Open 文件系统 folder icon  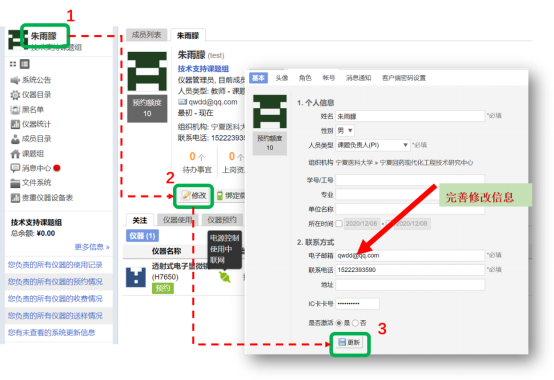click(15, 183)
